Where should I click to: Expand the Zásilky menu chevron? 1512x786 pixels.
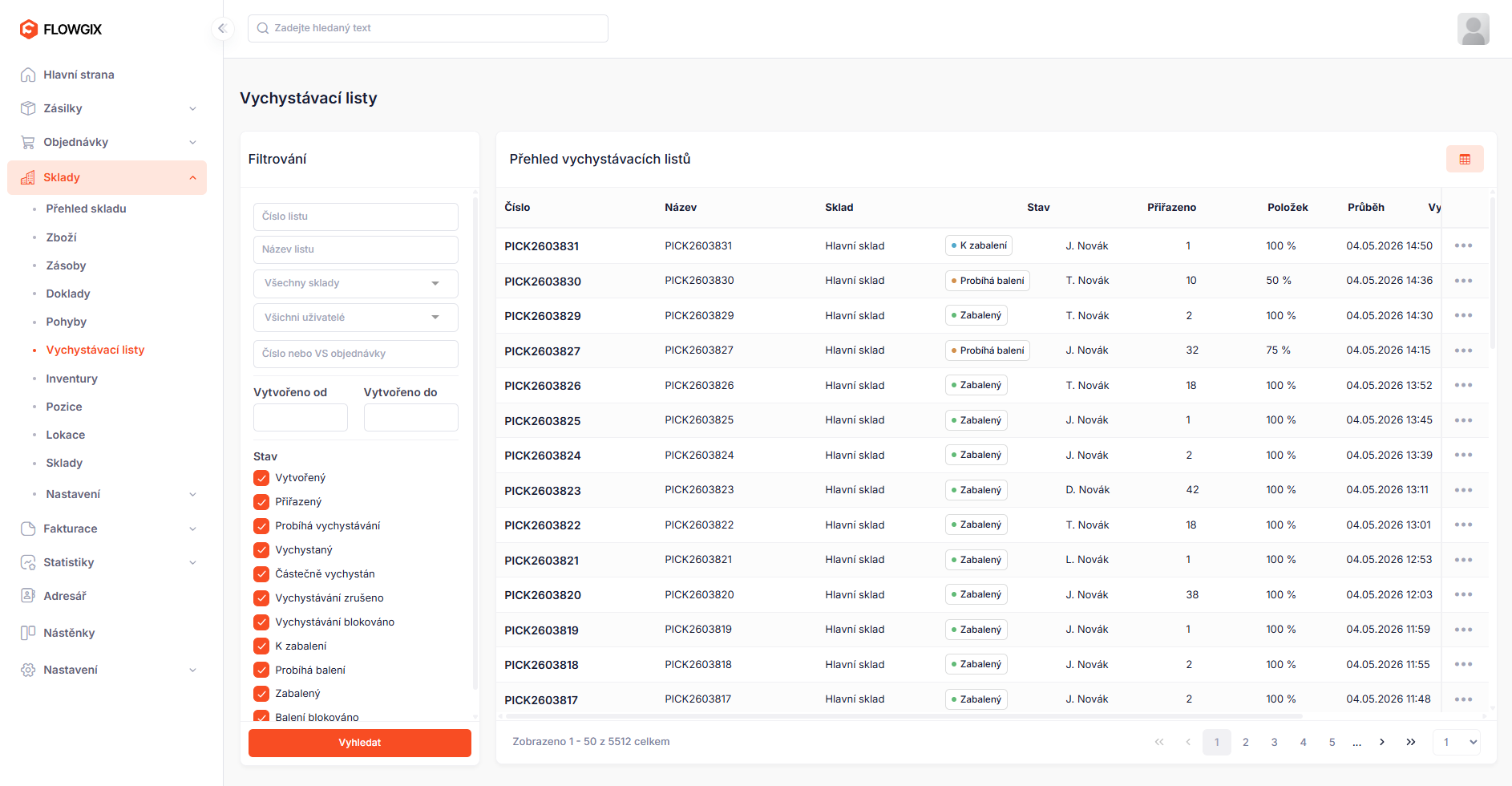[x=192, y=108]
